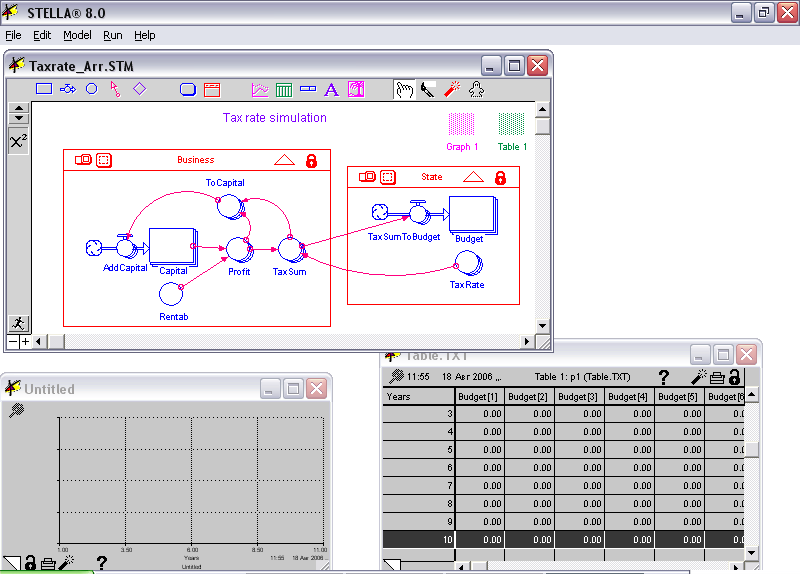
Task: Select the Flow tool in toolbar
Action: pos(68,89)
